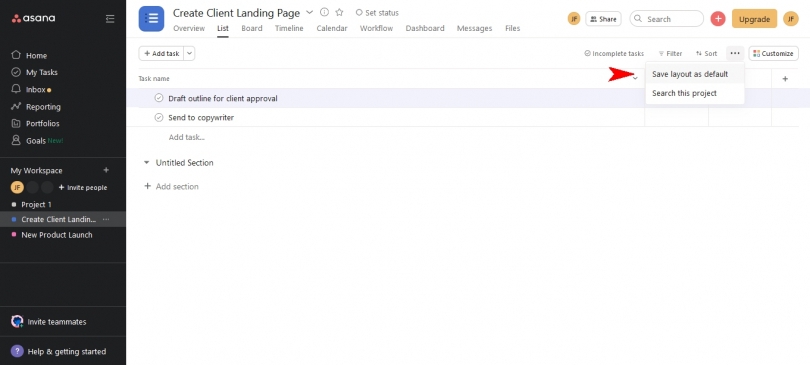810x365 pixels.
Task: Mark Send to copywriter complete
Action: (x=159, y=118)
